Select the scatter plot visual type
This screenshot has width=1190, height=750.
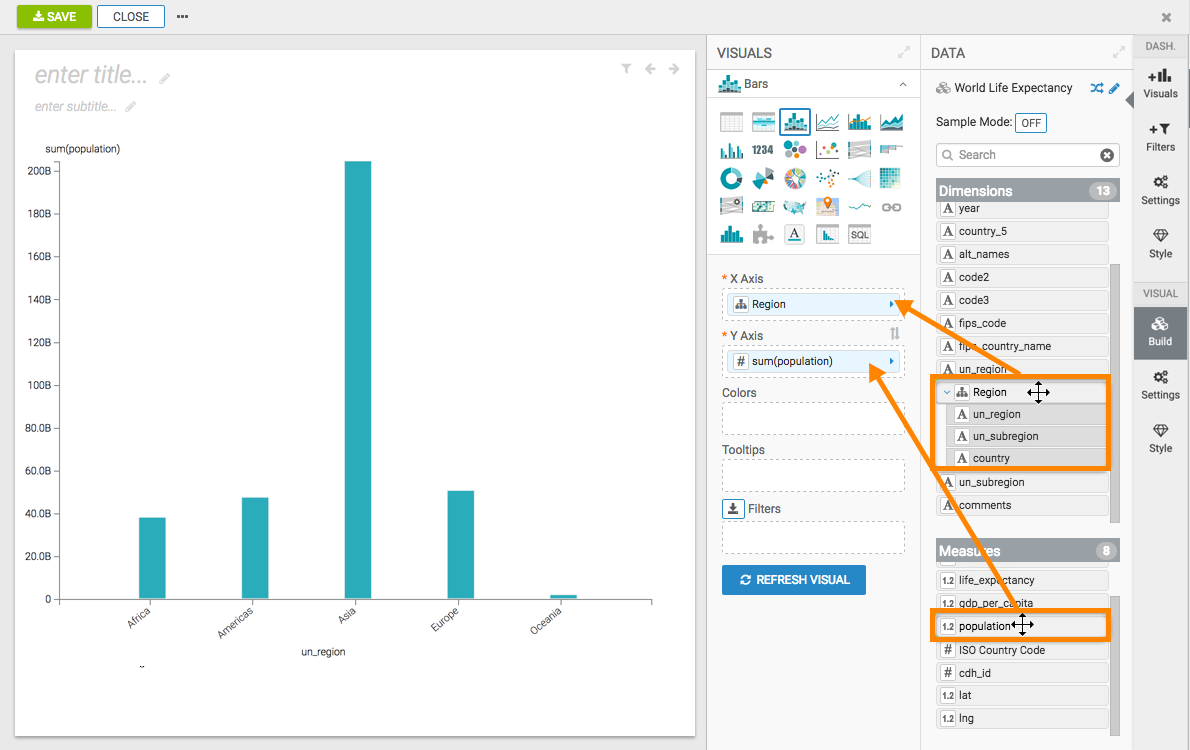[827, 150]
